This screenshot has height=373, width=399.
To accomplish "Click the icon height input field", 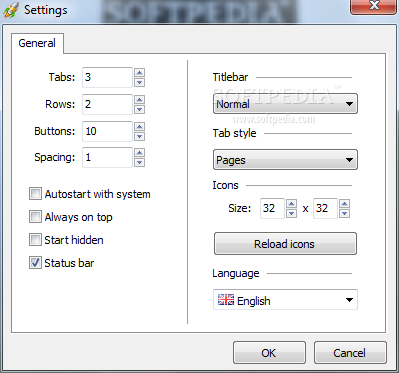I will [325, 208].
